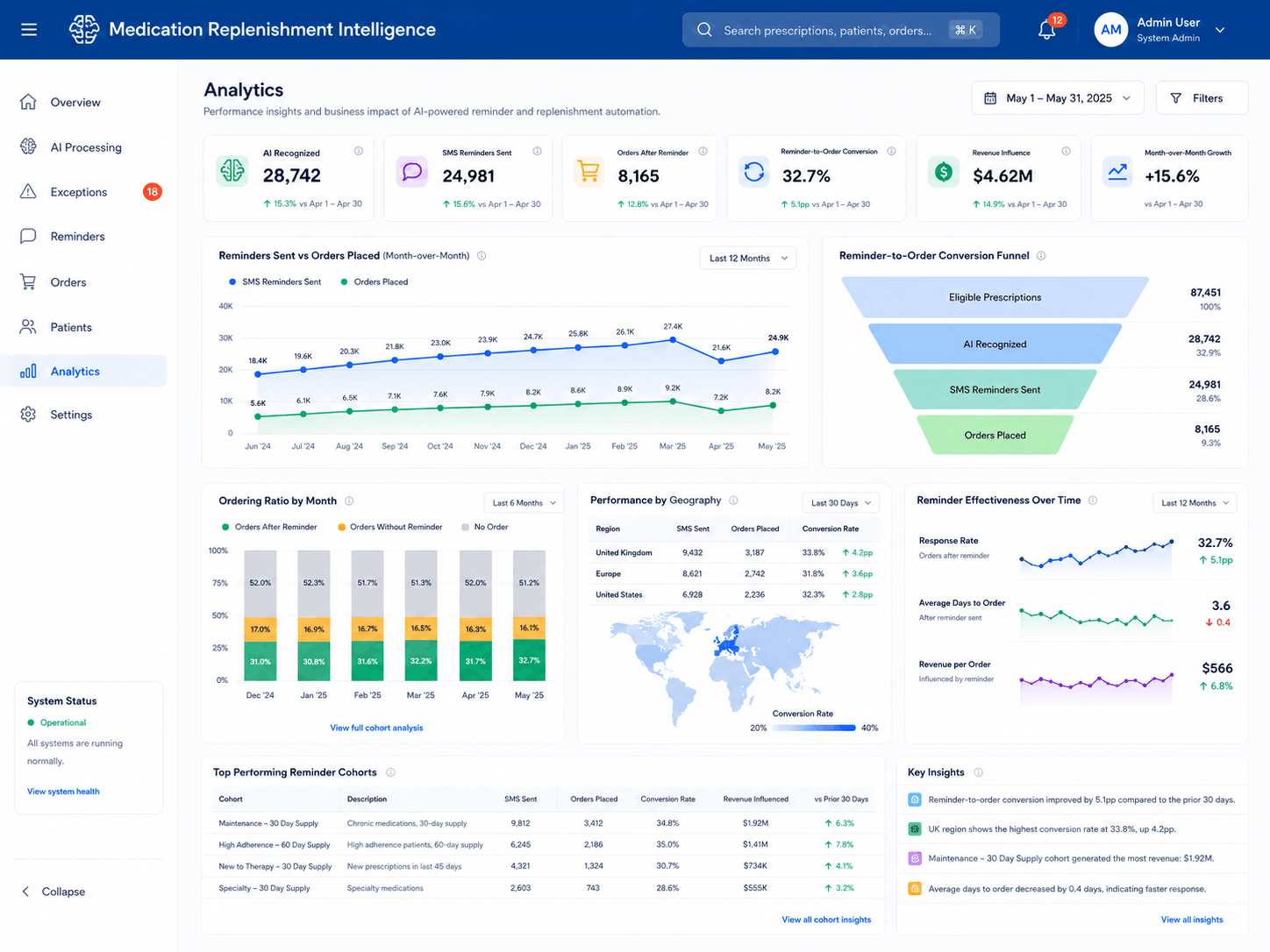Select Analytics in sidebar
1270x952 pixels.
tap(84, 371)
